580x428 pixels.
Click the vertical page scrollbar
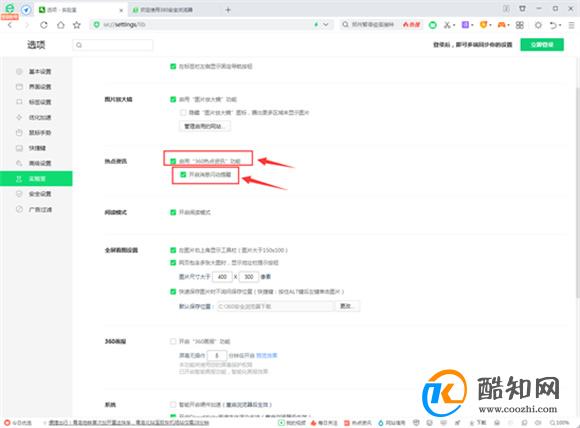click(577, 192)
